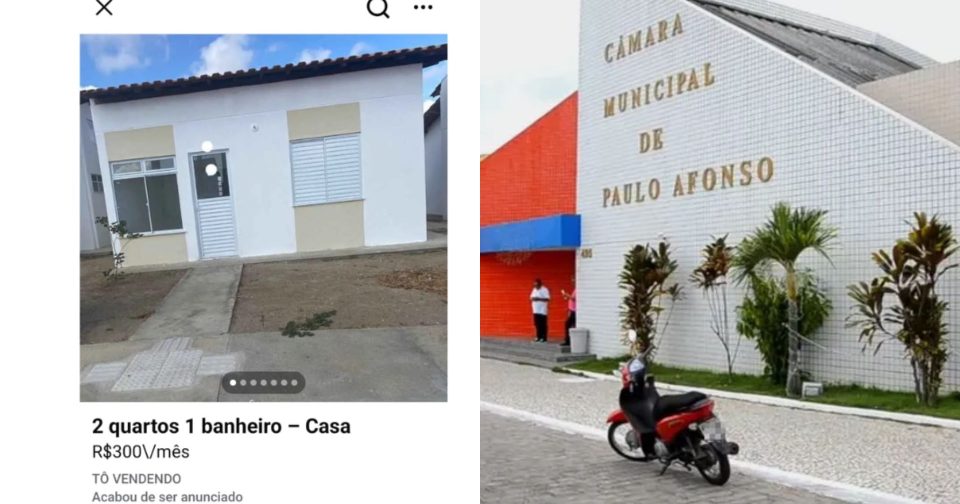Select the fourth (middle) carousel dot
Screen dimensions: 960x504
point(264,383)
